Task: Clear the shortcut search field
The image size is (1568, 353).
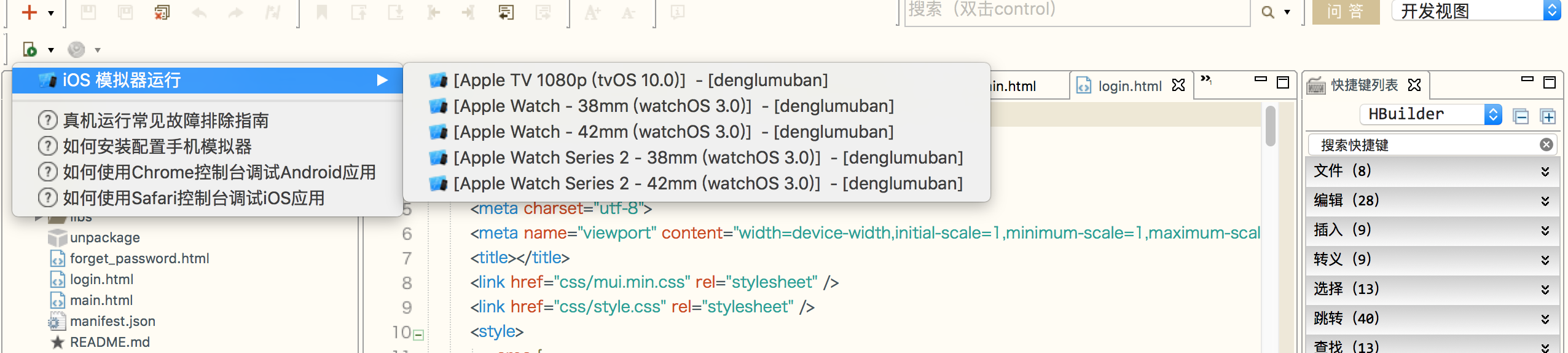Action: click(1546, 145)
